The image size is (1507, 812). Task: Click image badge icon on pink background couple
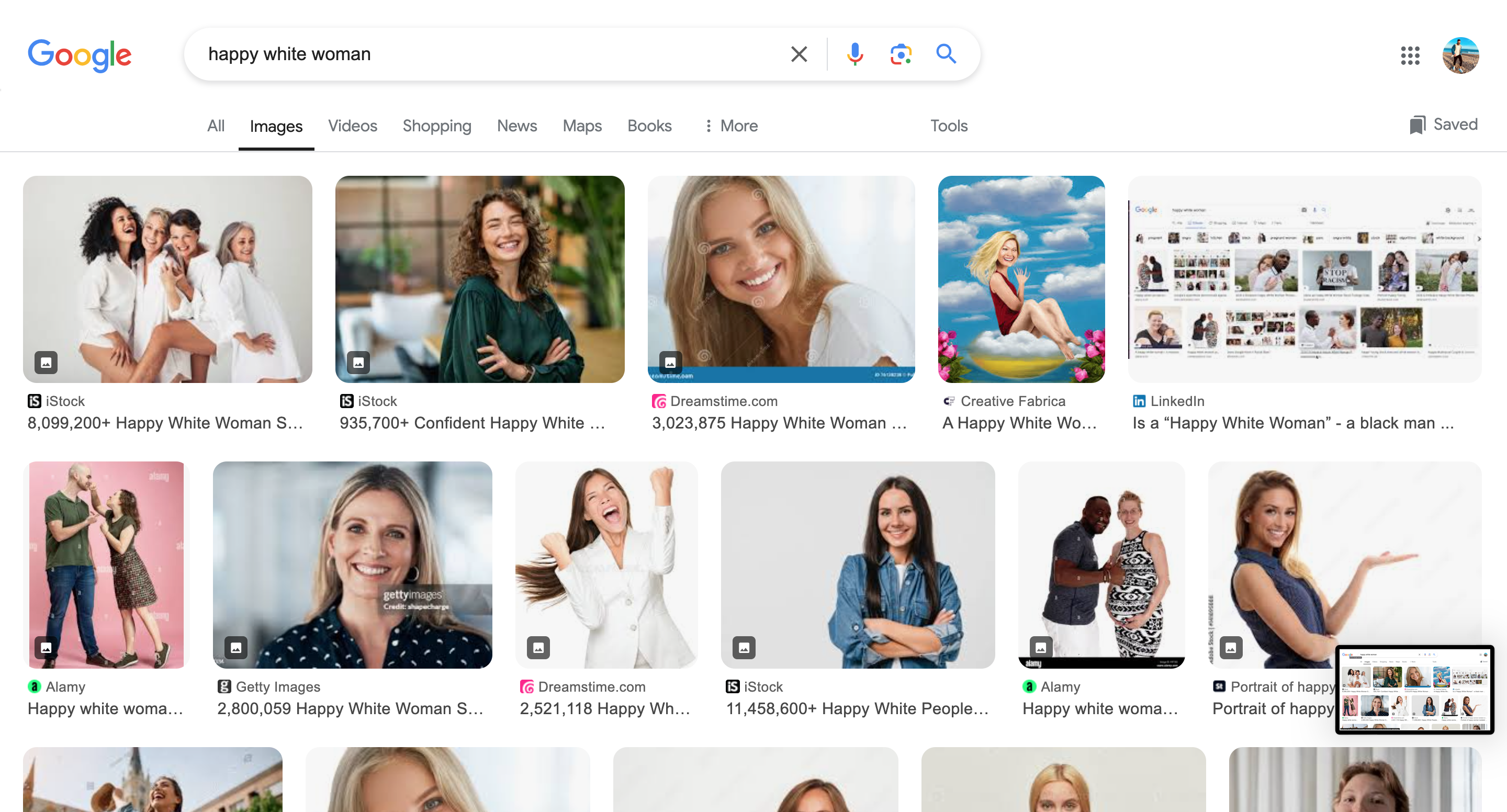click(46, 648)
